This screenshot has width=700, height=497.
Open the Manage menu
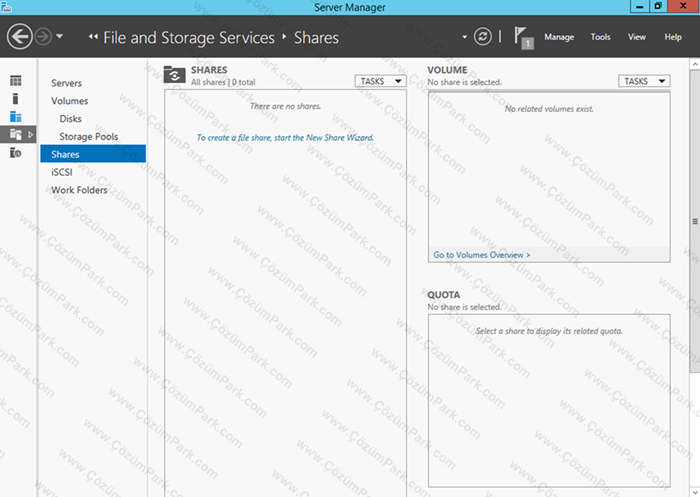pyautogui.click(x=559, y=37)
